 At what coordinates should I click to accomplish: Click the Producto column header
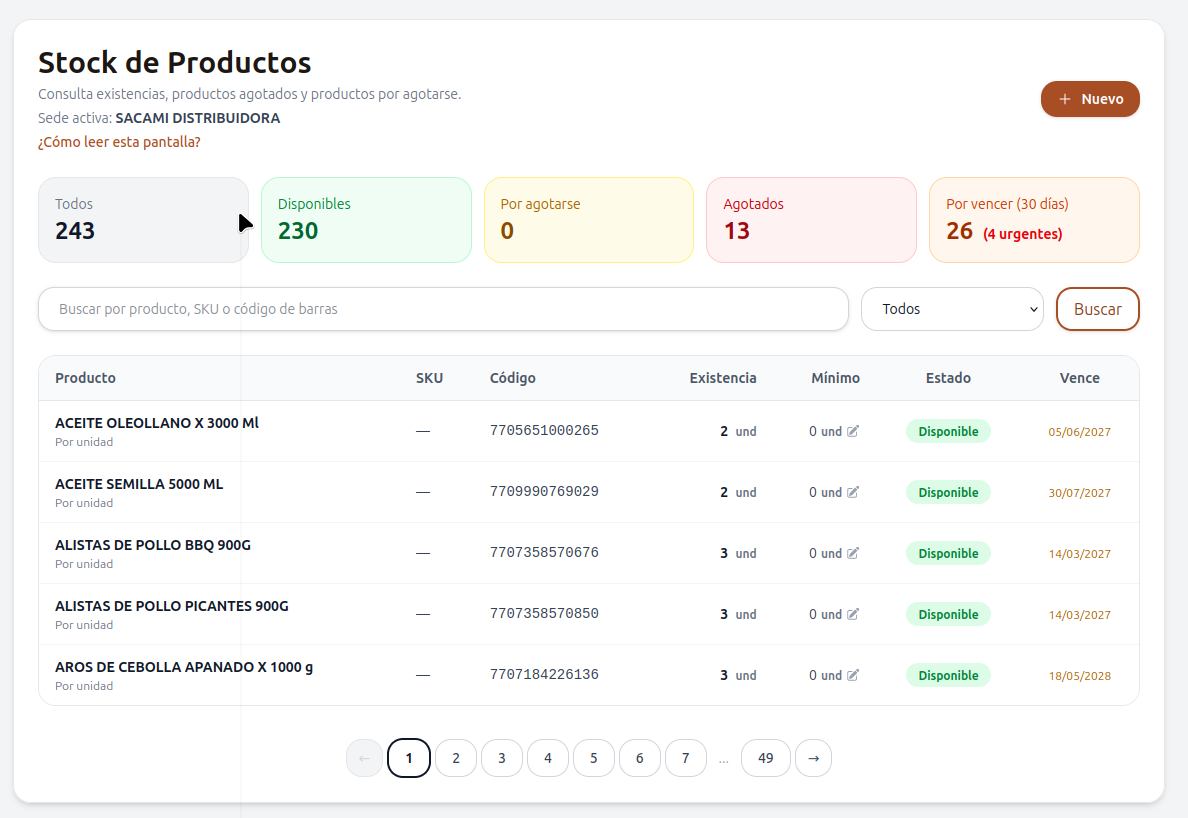coord(86,378)
